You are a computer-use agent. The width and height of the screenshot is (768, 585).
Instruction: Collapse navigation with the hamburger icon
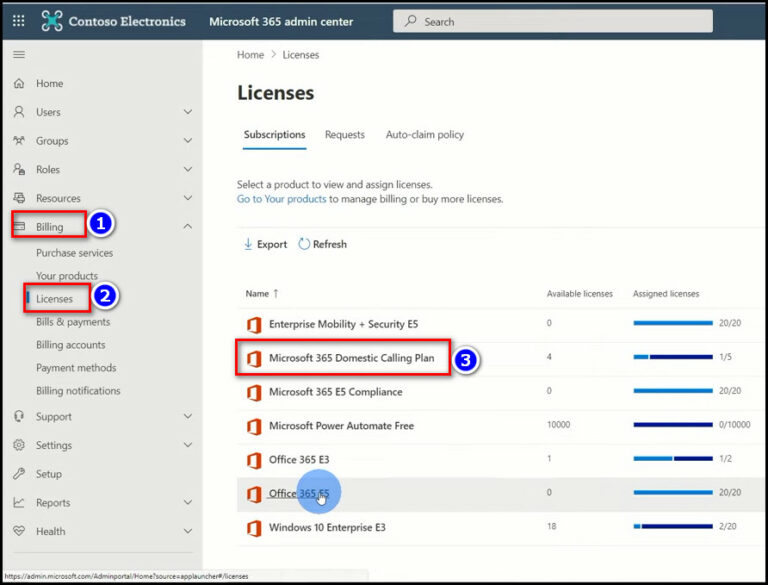coord(19,54)
